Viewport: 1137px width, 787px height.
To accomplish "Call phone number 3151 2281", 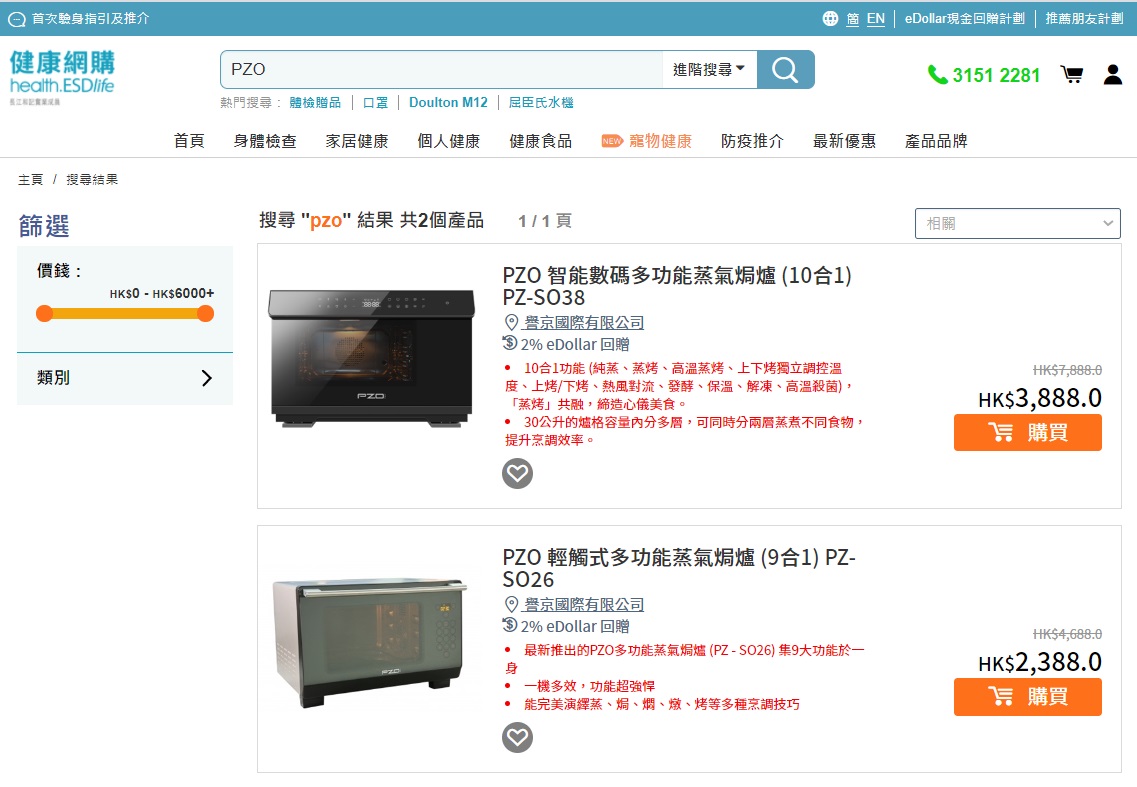I will [996, 75].
